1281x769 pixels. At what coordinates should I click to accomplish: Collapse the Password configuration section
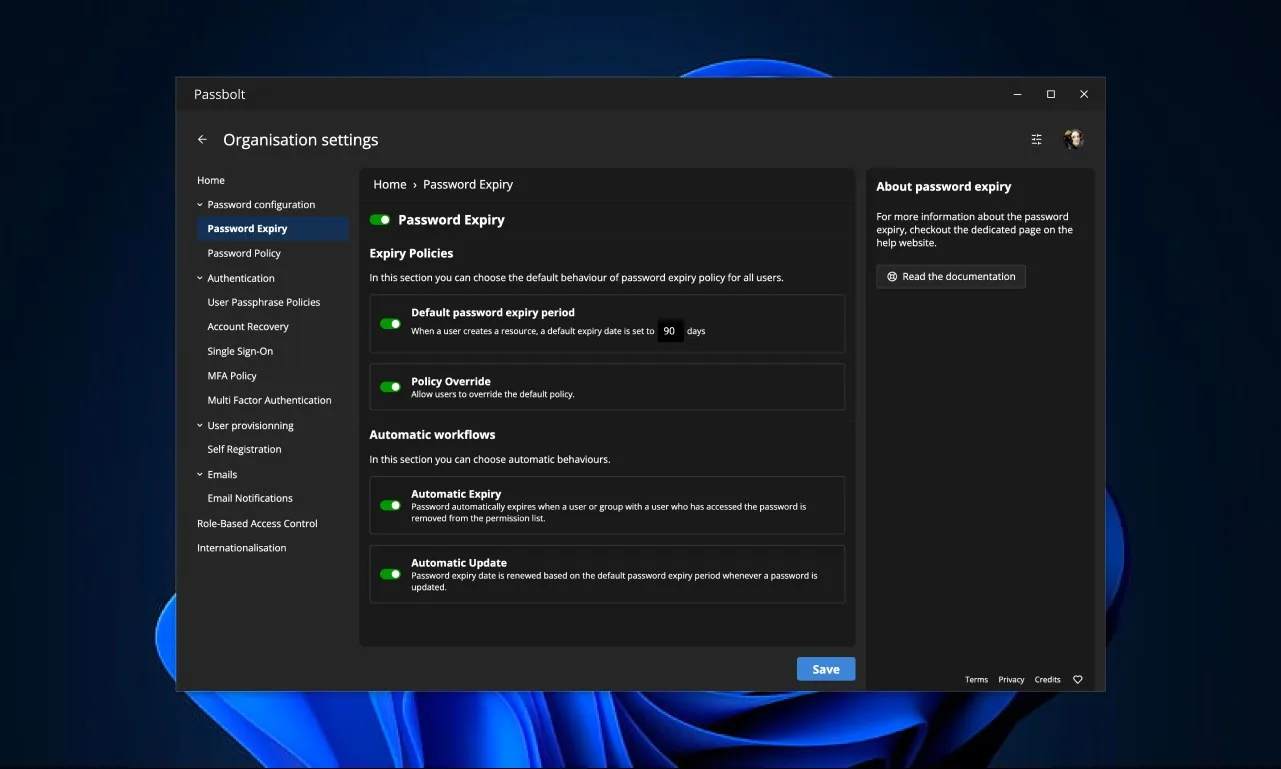coord(200,205)
